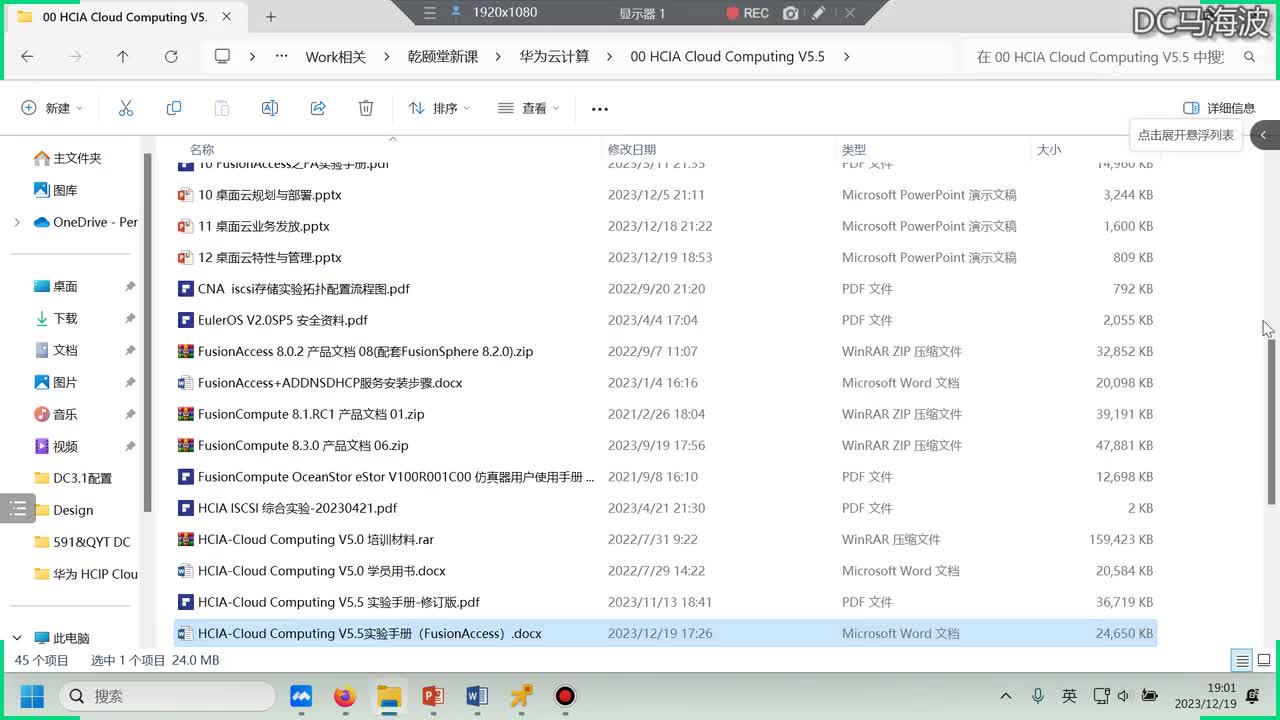The width and height of the screenshot is (1280, 720).
Task: Click the Windows Start button
Action: [x=32, y=696]
